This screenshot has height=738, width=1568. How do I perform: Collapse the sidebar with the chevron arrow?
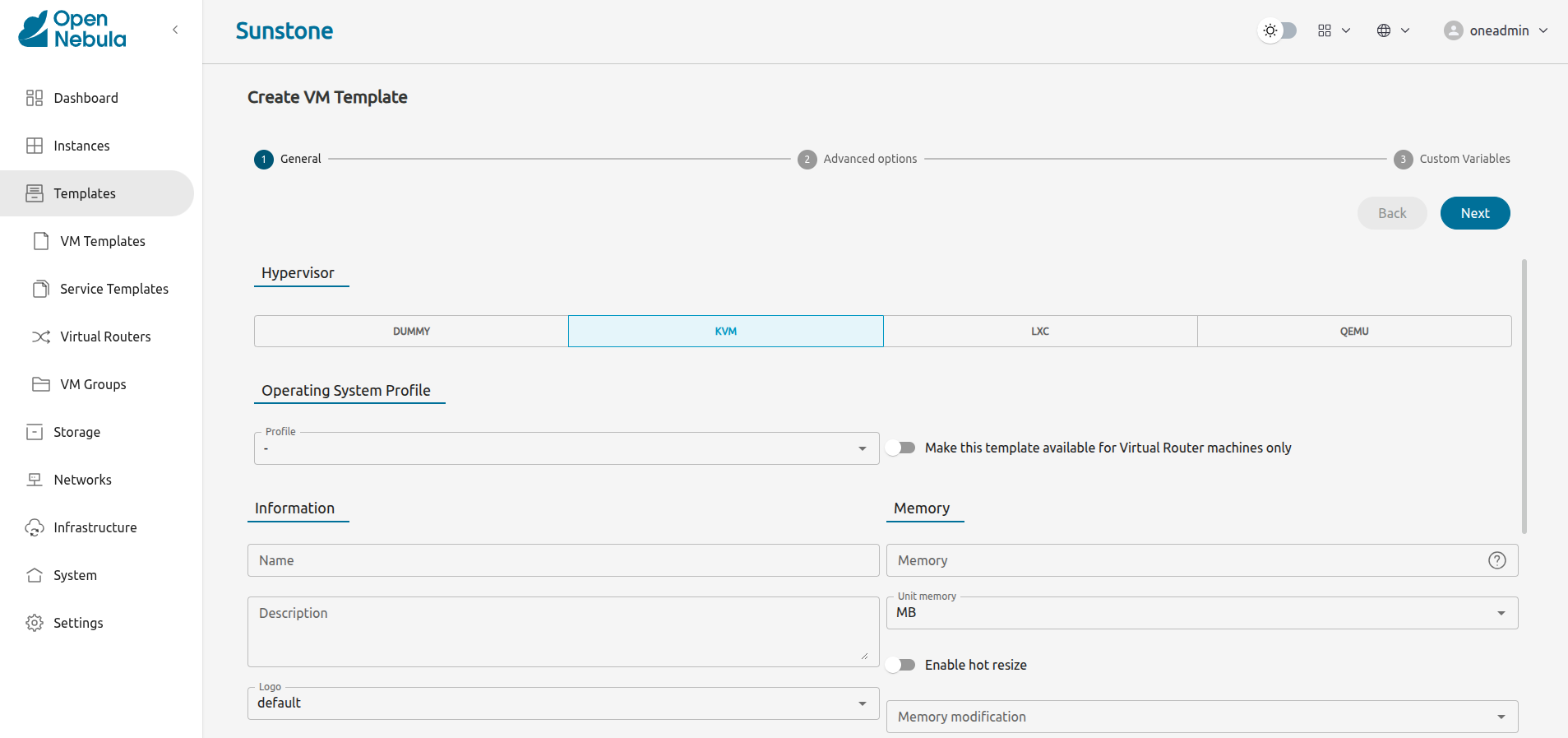tap(175, 30)
